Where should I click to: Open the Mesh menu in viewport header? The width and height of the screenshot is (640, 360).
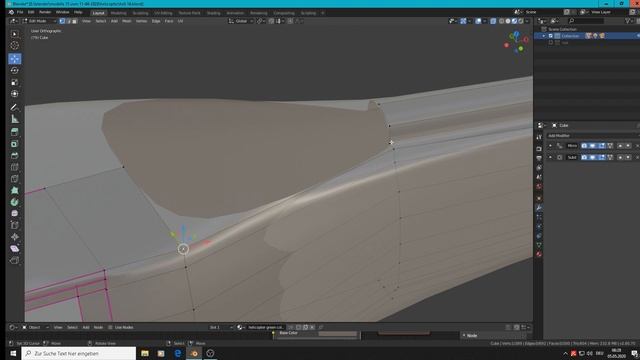(127, 21)
